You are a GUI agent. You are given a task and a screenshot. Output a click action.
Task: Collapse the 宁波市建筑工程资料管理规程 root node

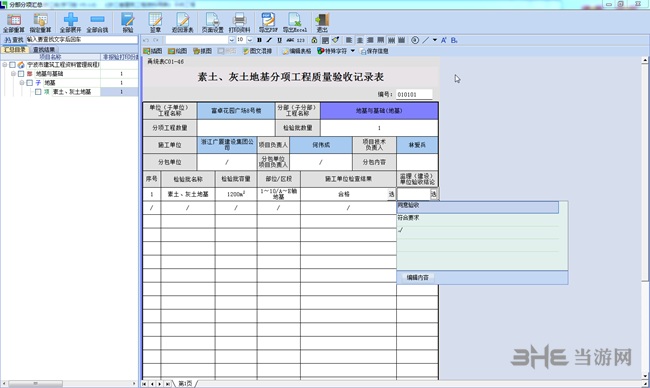5,65
